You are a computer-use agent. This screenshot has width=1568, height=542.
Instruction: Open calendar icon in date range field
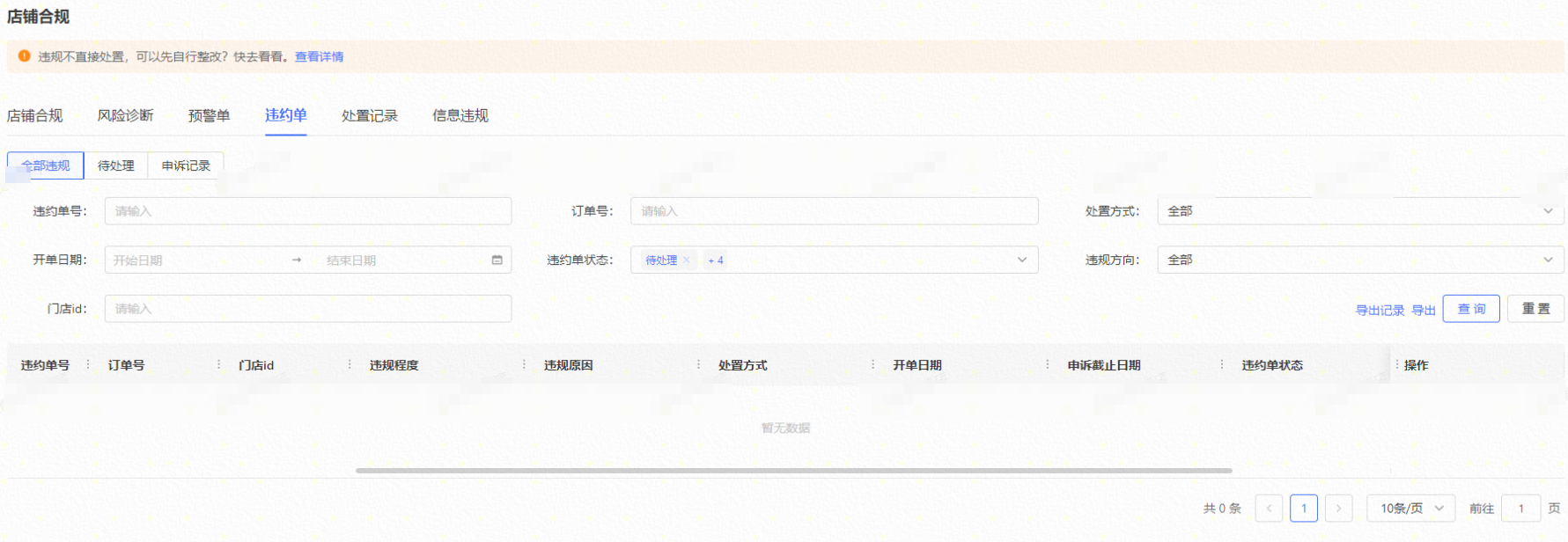click(497, 260)
